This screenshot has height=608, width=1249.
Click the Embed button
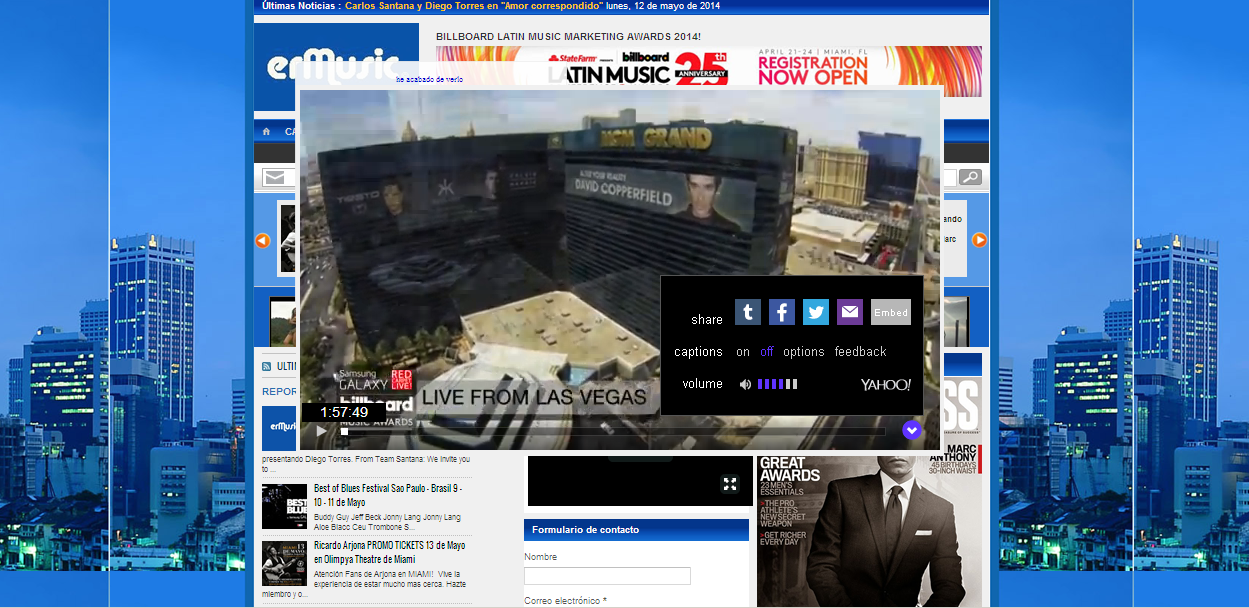(x=891, y=312)
